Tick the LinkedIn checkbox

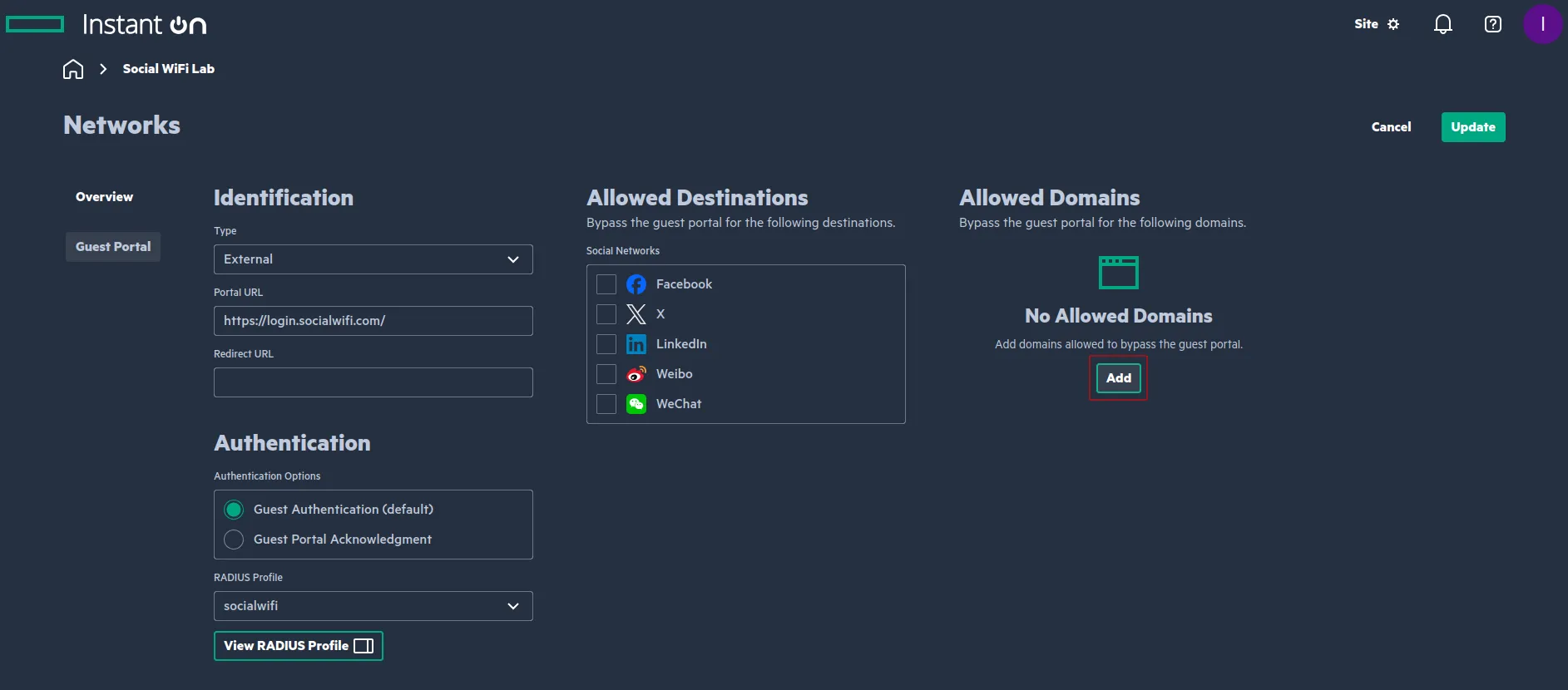[606, 344]
